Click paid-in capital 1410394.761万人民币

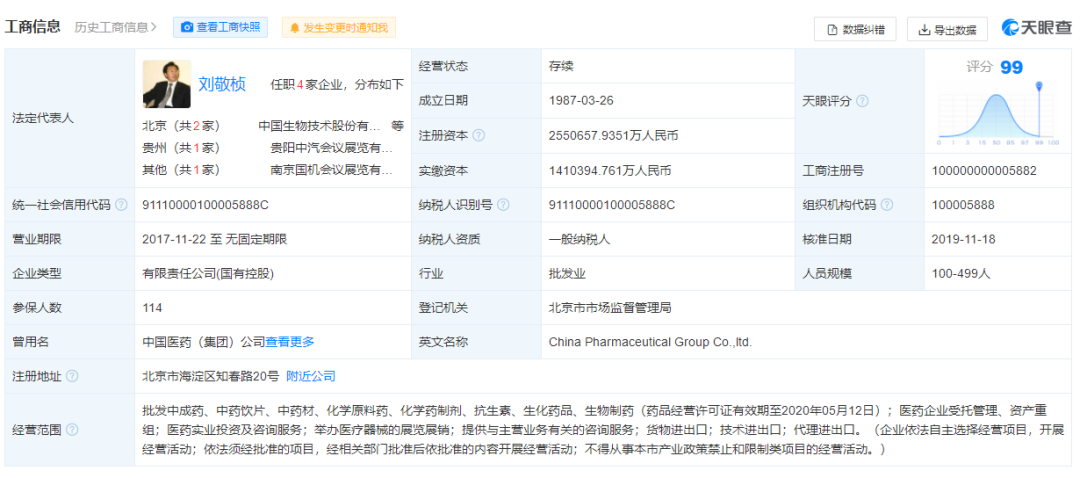pos(610,170)
